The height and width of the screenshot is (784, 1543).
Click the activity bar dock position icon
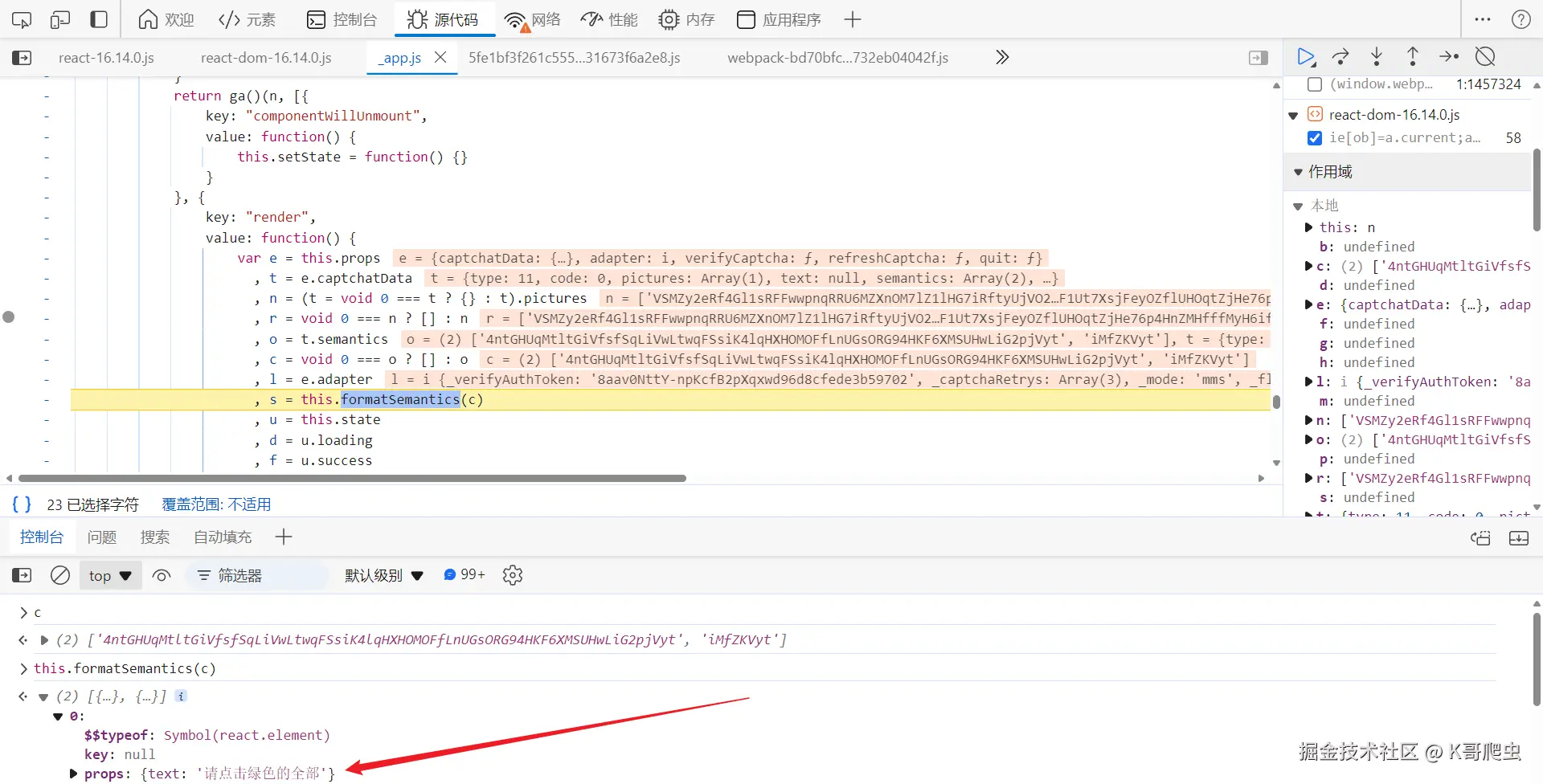click(99, 19)
